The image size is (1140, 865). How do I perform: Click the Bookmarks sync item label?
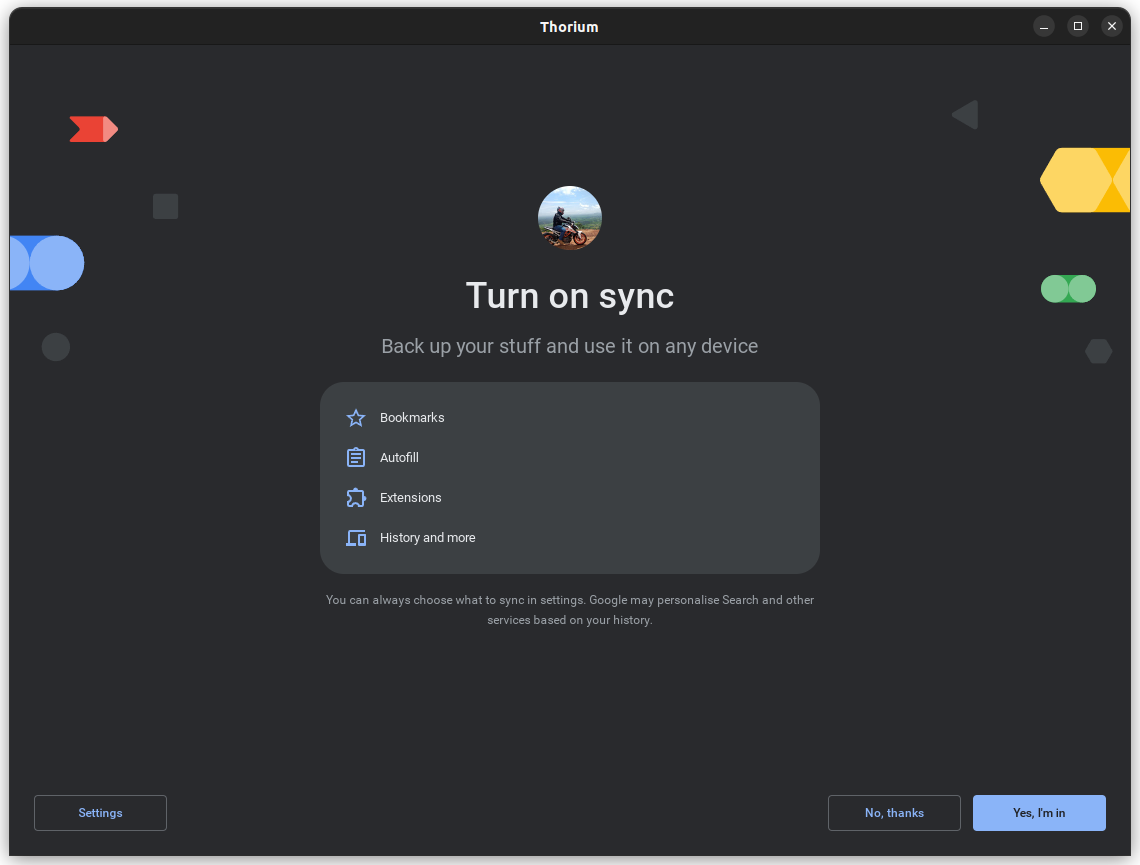[412, 418]
